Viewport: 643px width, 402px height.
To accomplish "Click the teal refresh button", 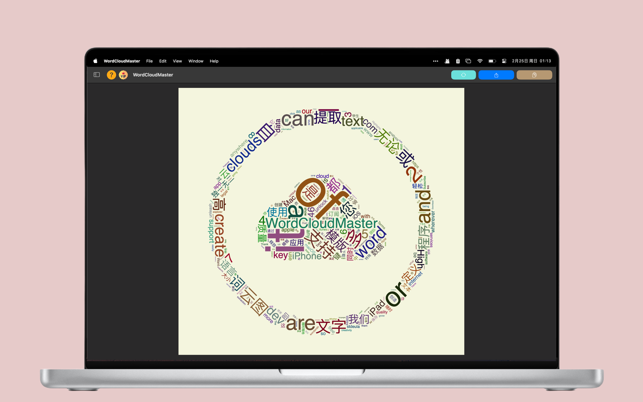I will 463,75.
